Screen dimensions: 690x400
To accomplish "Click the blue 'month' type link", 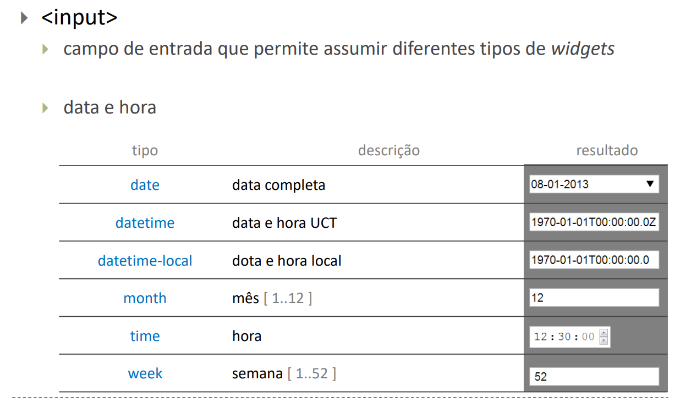I will (145, 298).
